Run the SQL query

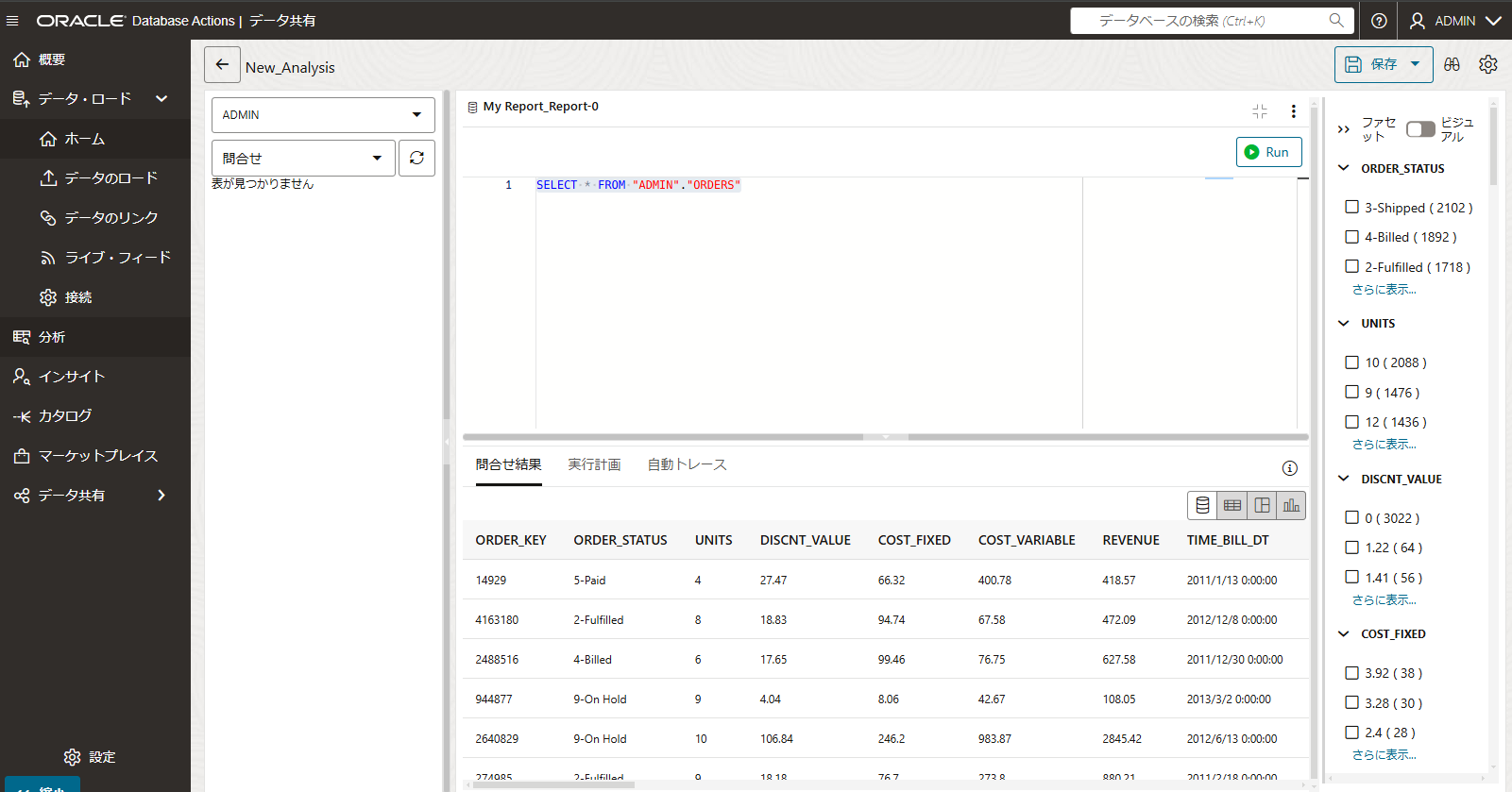tap(1268, 152)
